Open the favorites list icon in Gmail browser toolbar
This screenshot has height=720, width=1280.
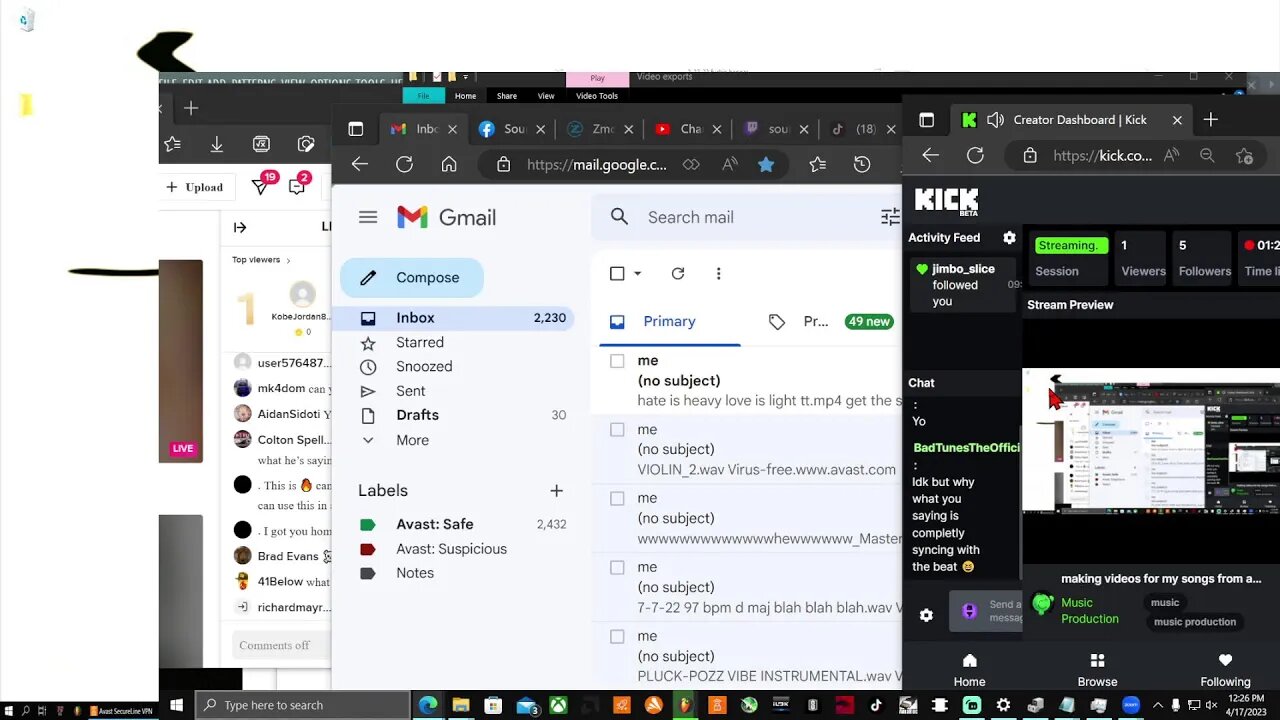pos(818,165)
